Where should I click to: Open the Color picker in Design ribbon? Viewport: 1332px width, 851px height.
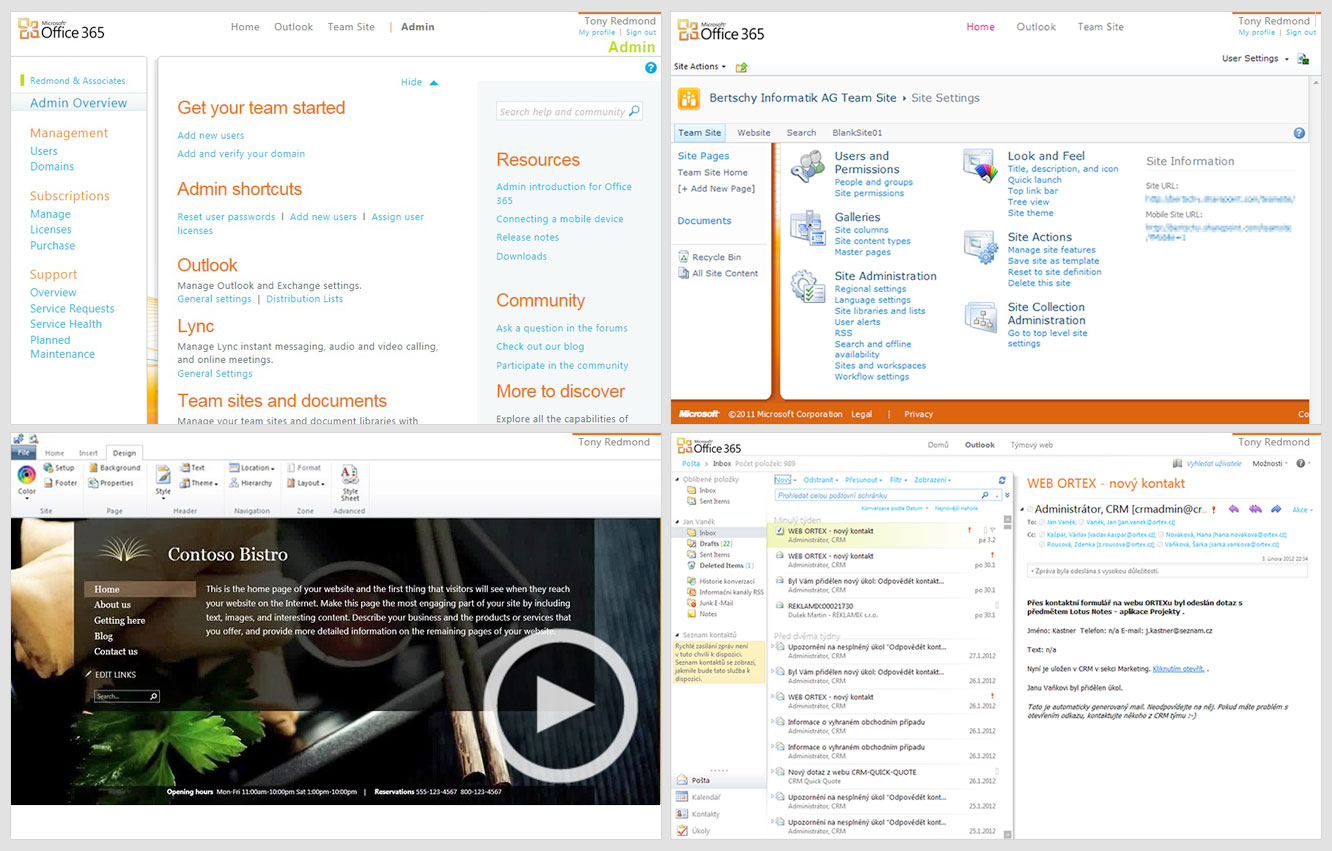(27, 477)
